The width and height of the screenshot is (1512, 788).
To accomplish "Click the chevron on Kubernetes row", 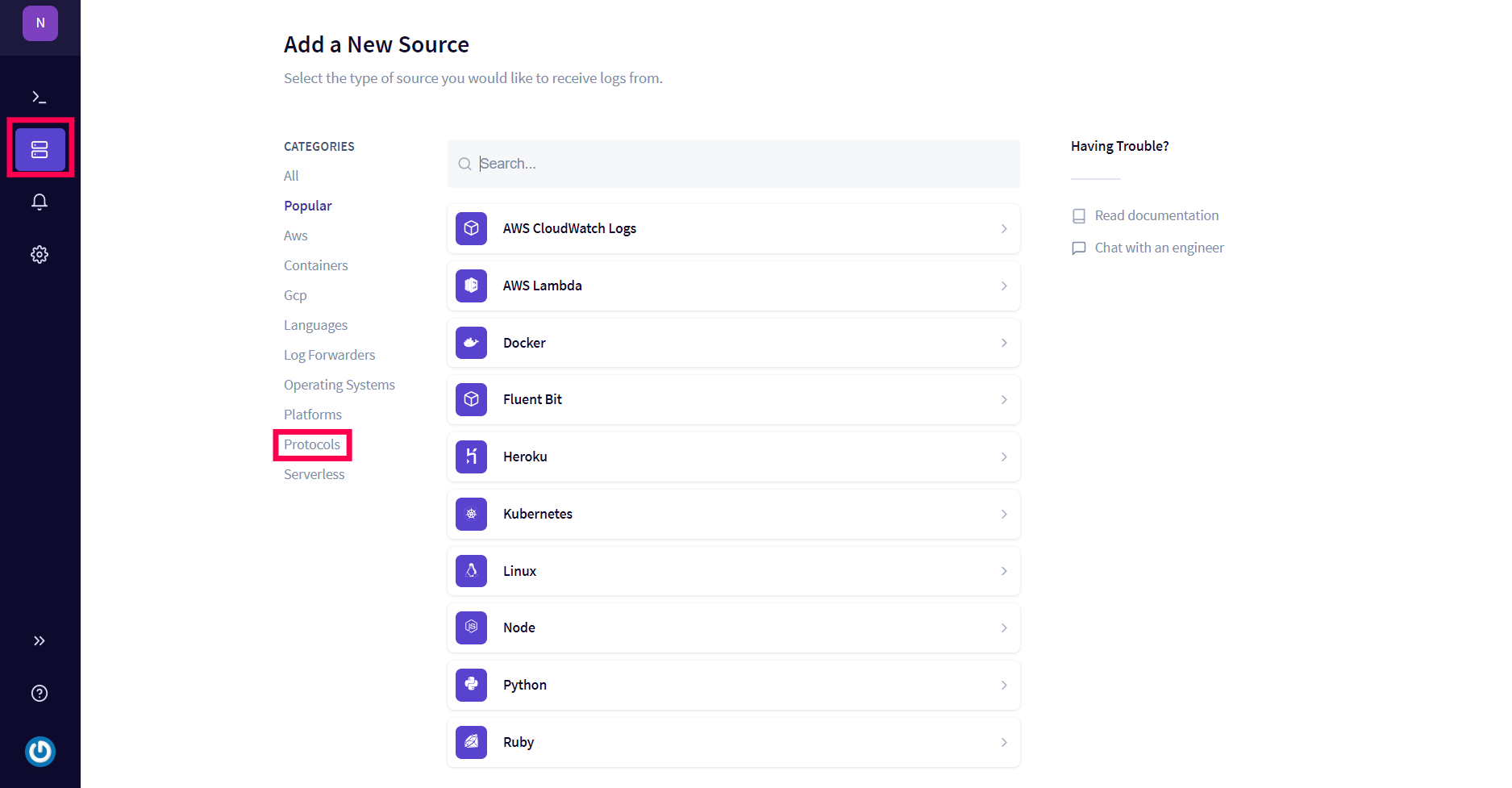I will pos(1004,514).
